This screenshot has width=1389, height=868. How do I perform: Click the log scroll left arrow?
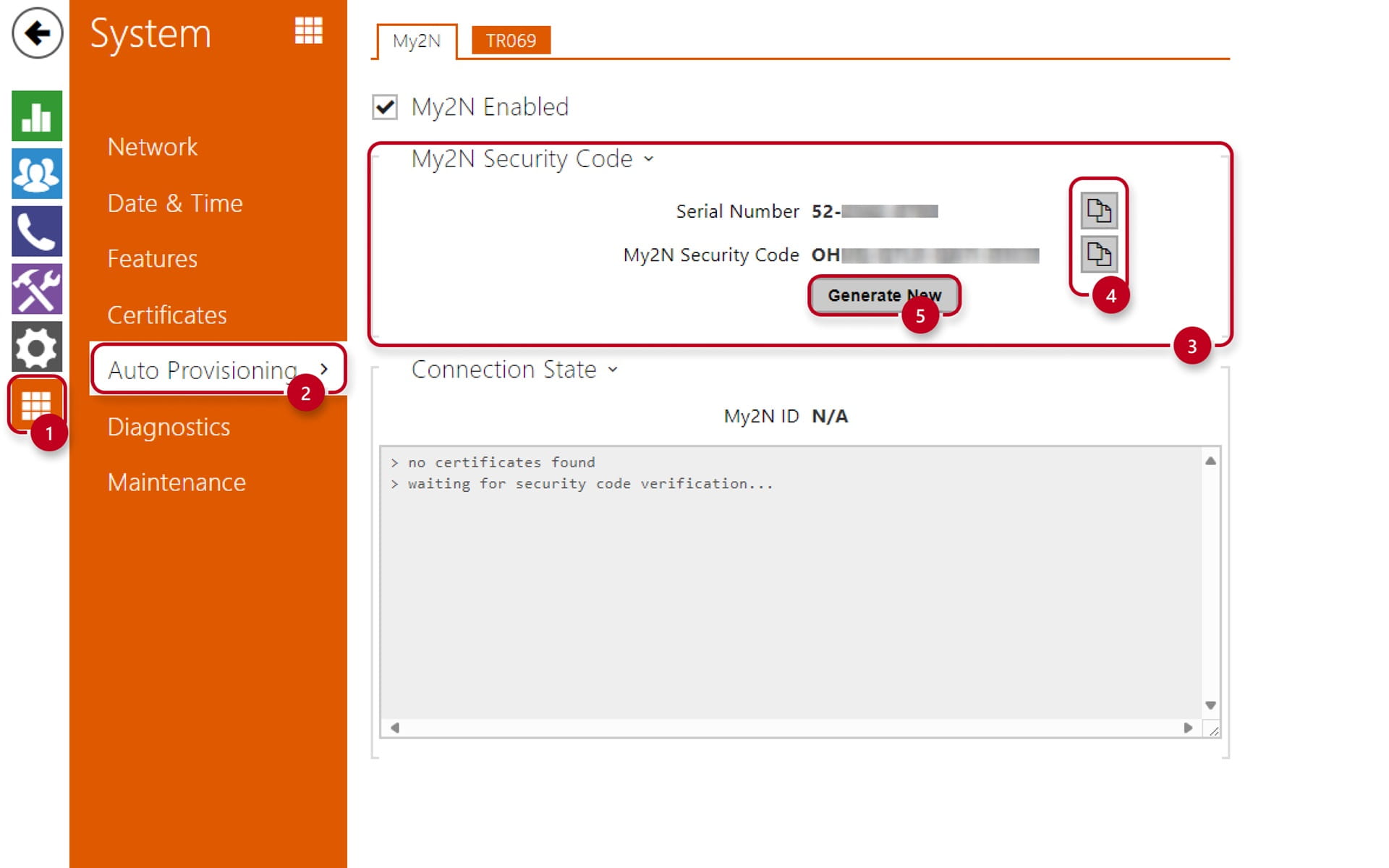(395, 728)
